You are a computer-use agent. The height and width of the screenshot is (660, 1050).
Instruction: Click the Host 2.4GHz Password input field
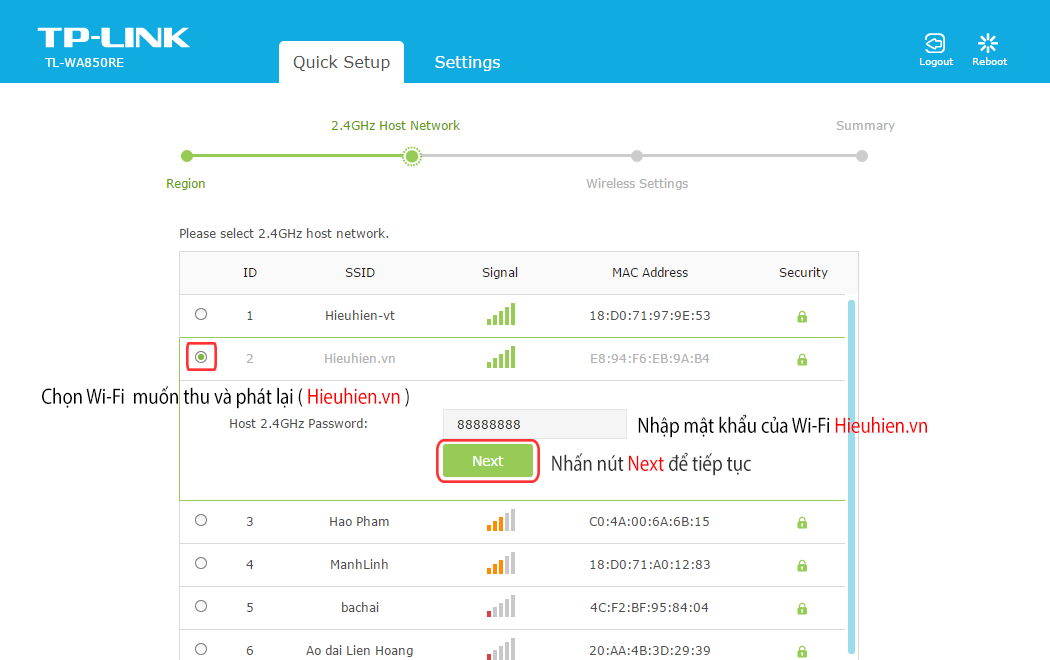534,424
